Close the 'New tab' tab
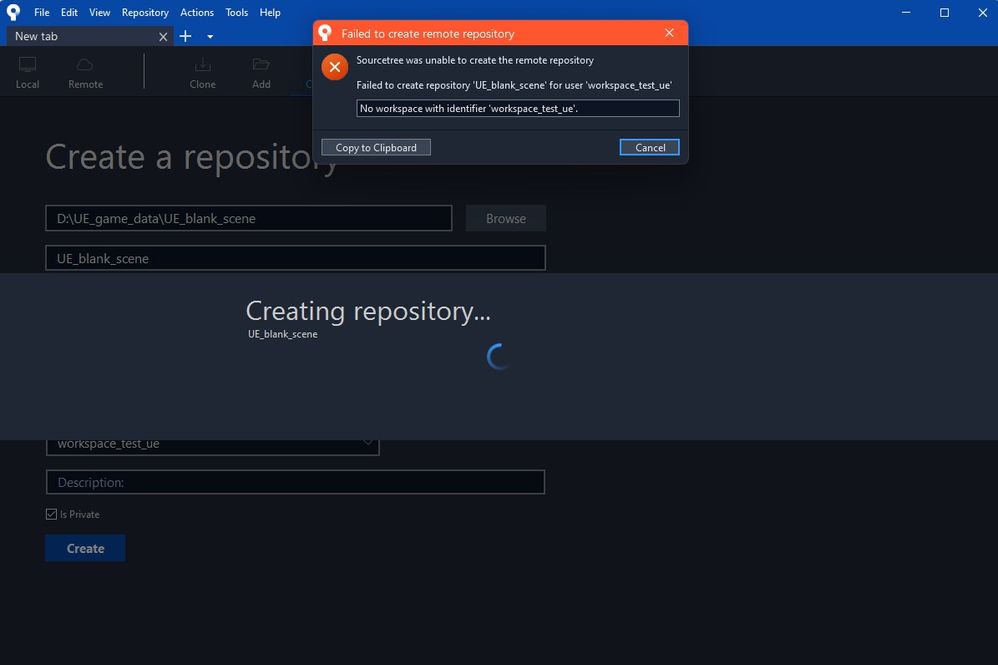998x665 pixels. (163, 37)
